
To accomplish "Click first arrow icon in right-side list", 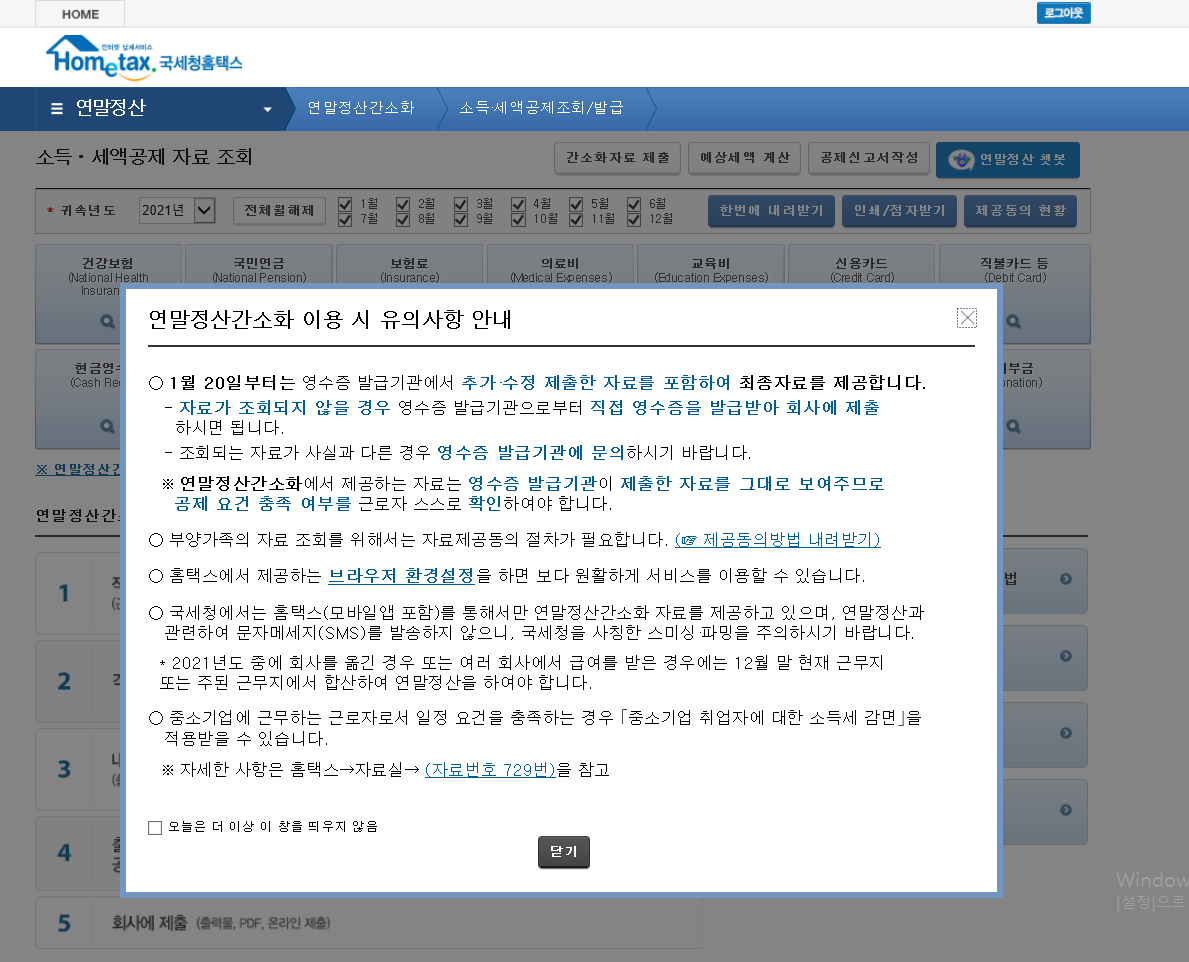I will (x=1065, y=579).
